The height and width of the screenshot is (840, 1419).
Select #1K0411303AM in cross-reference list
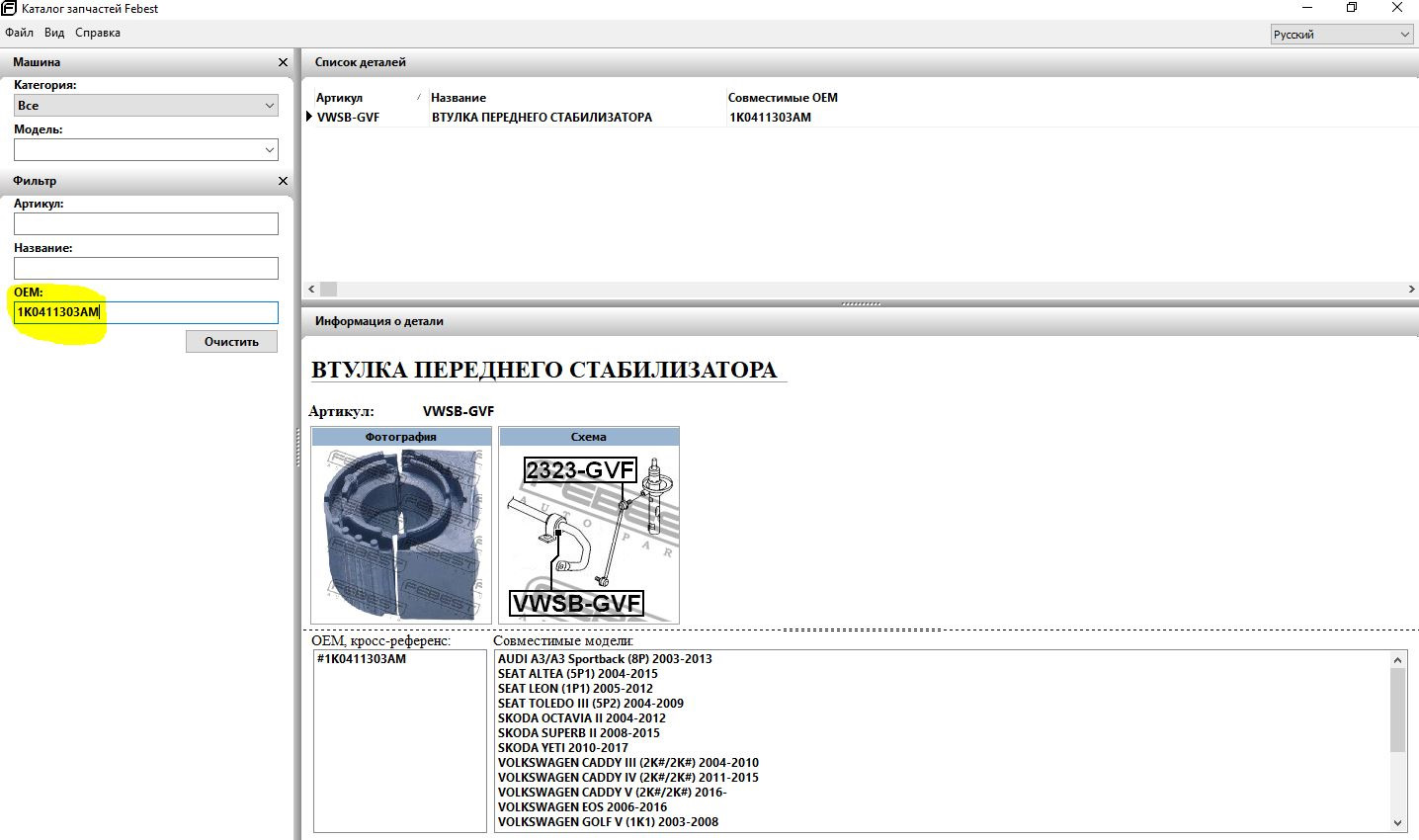point(362,659)
